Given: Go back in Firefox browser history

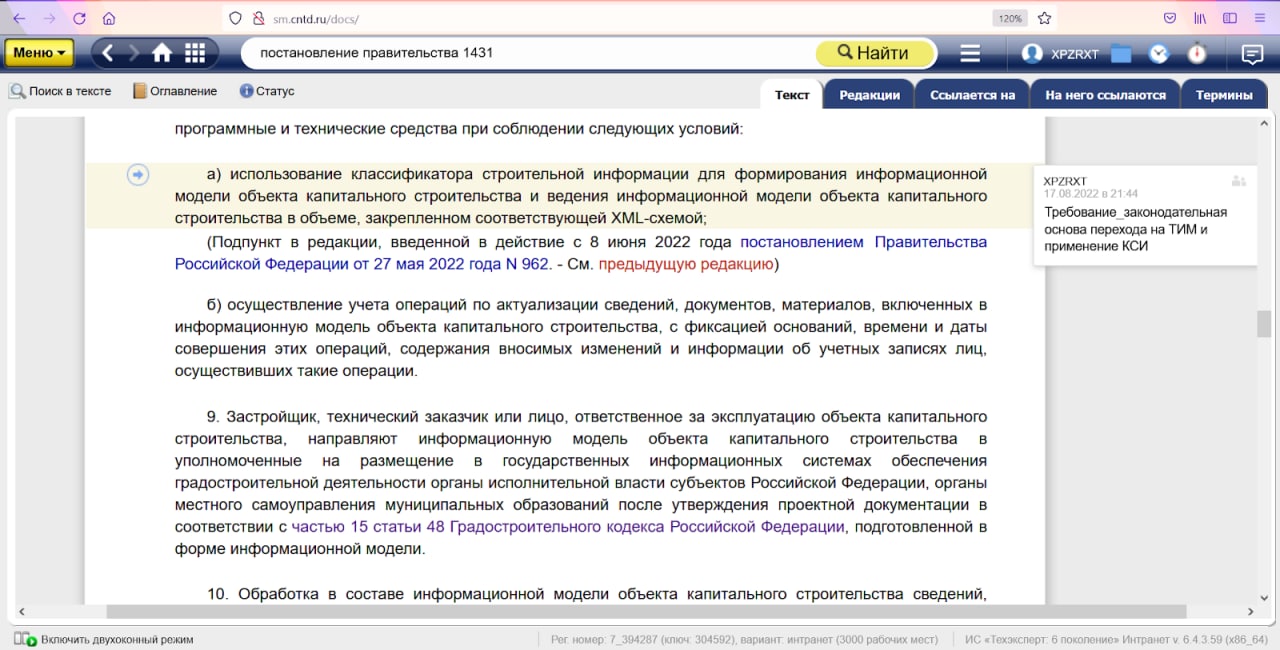Looking at the screenshot, I should [19, 18].
